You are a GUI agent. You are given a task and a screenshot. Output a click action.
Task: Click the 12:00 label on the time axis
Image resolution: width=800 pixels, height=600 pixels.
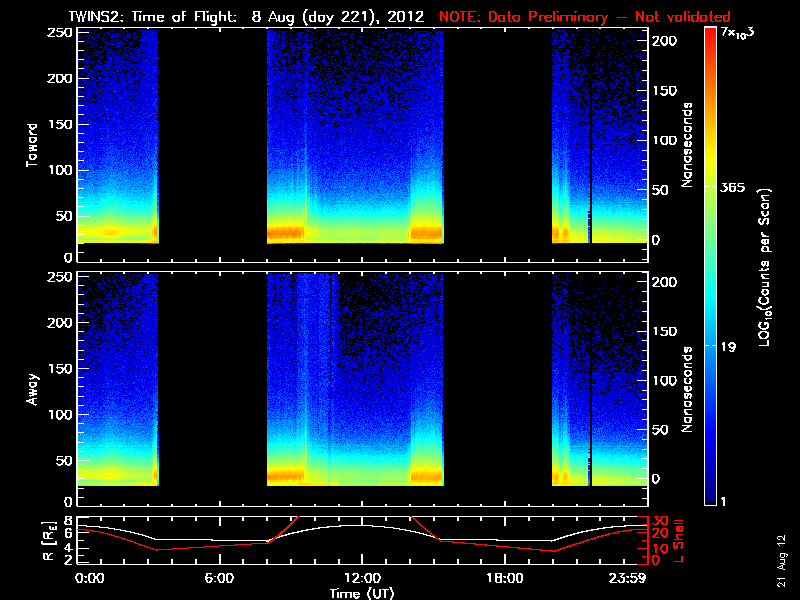pos(362,579)
